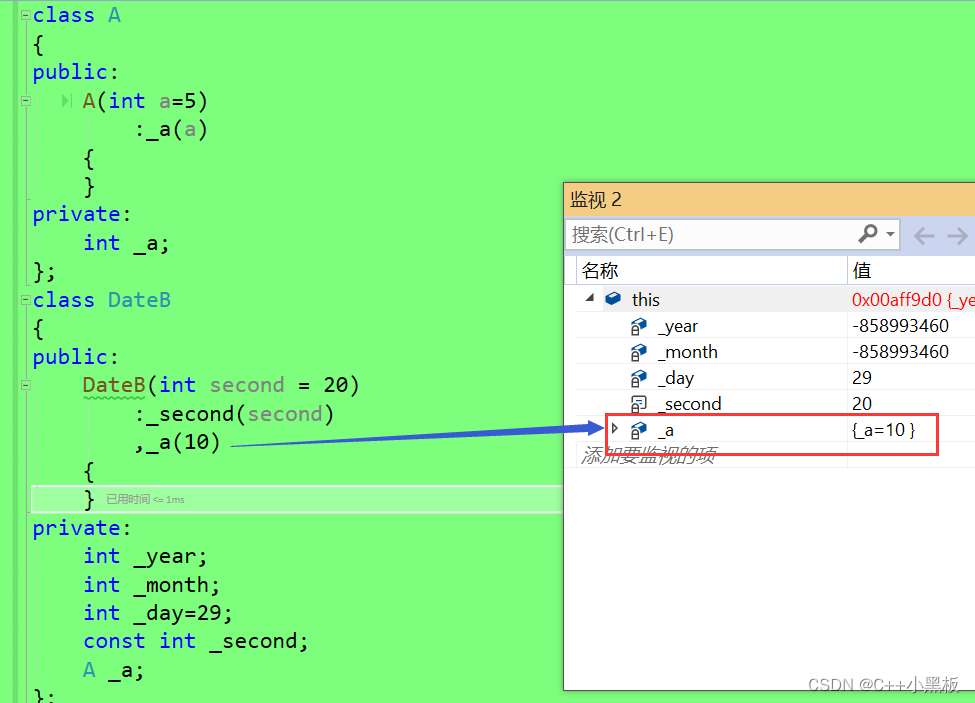Click the {_a=10 } value
The image size is (975, 703).
coord(884,430)
